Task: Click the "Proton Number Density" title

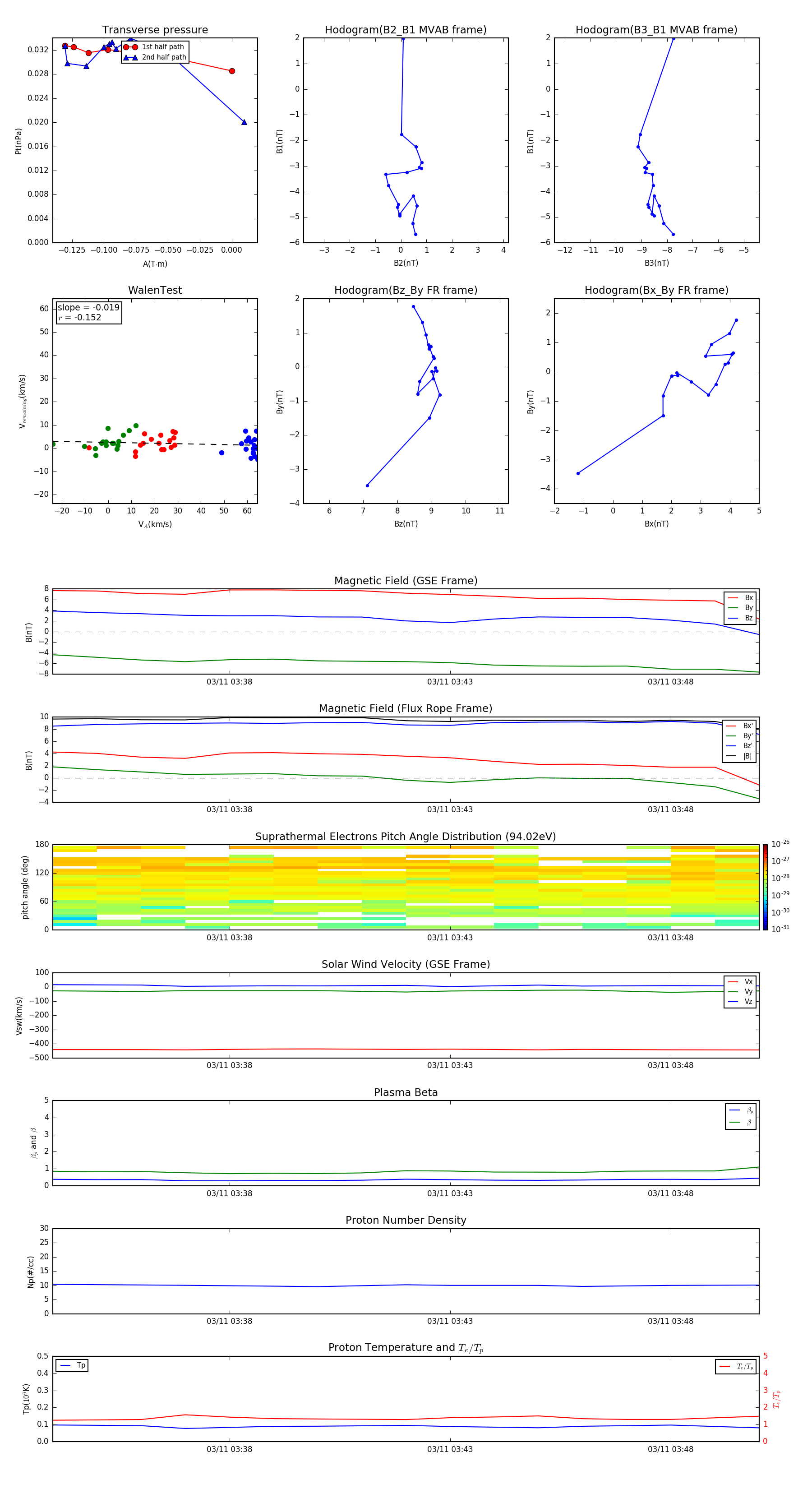Action: [406, 1220]
